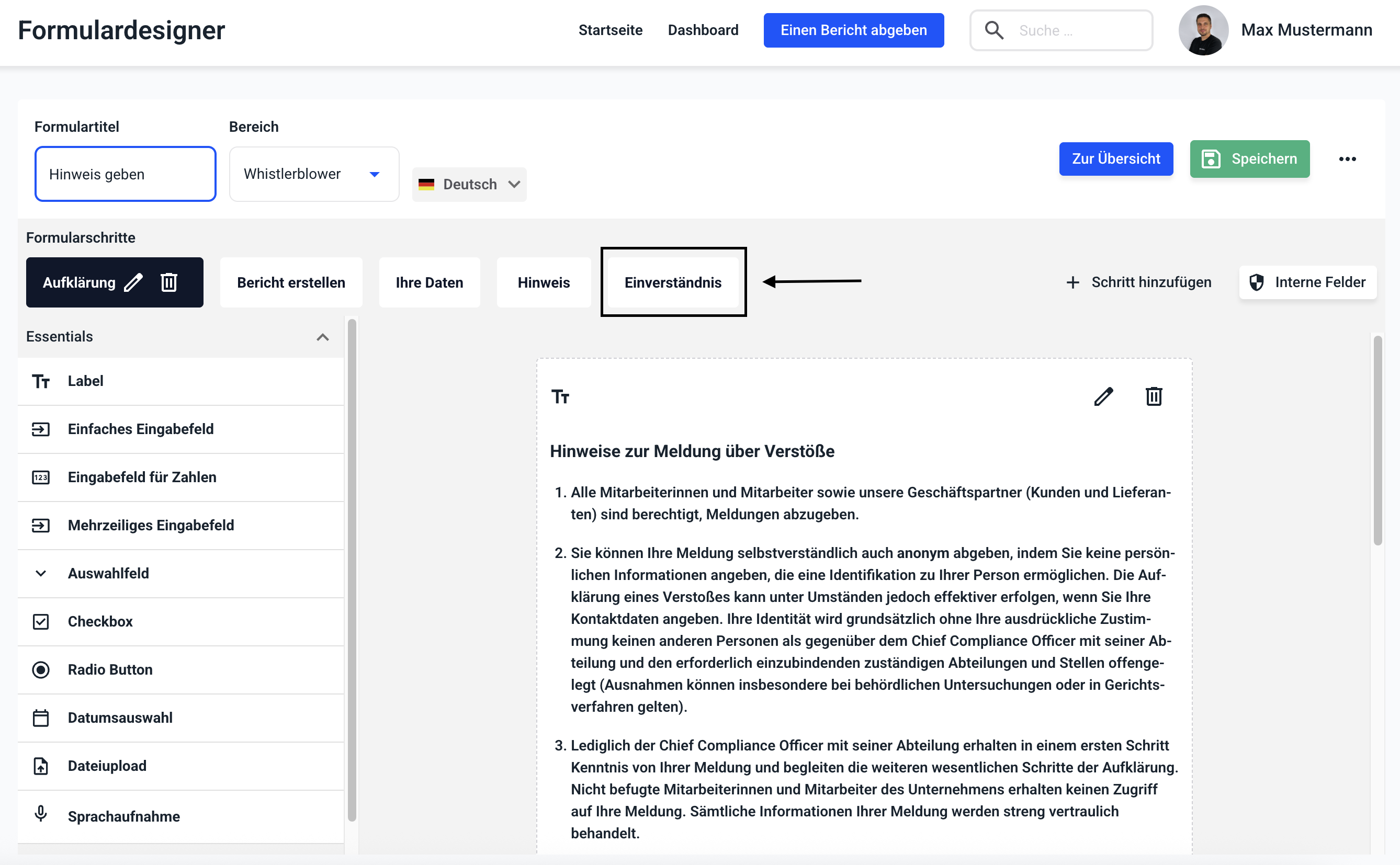Open the three-dots more options menu

coord(1347,159)
